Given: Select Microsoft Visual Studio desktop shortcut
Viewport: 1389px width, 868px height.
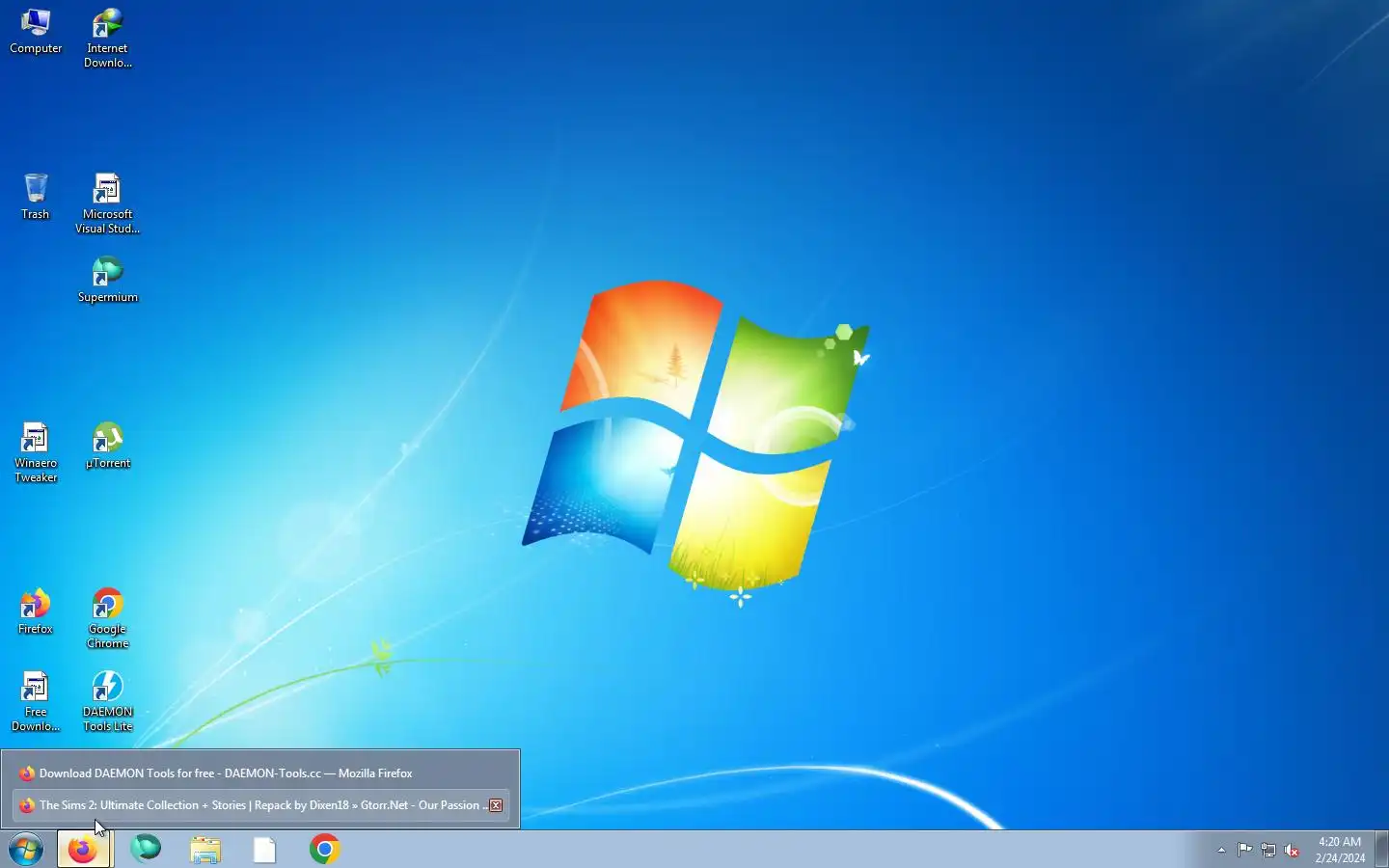Looking at the screenshot, I should pyautogui.click(x=107, y=204).
